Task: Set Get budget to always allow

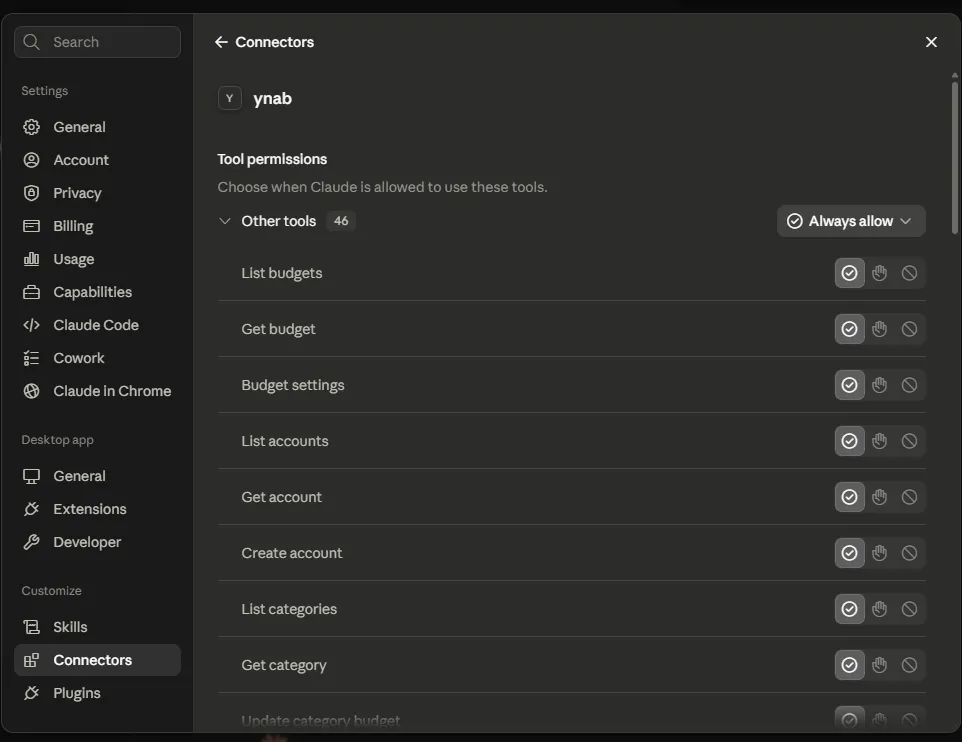Action: (x=849, y=329)
